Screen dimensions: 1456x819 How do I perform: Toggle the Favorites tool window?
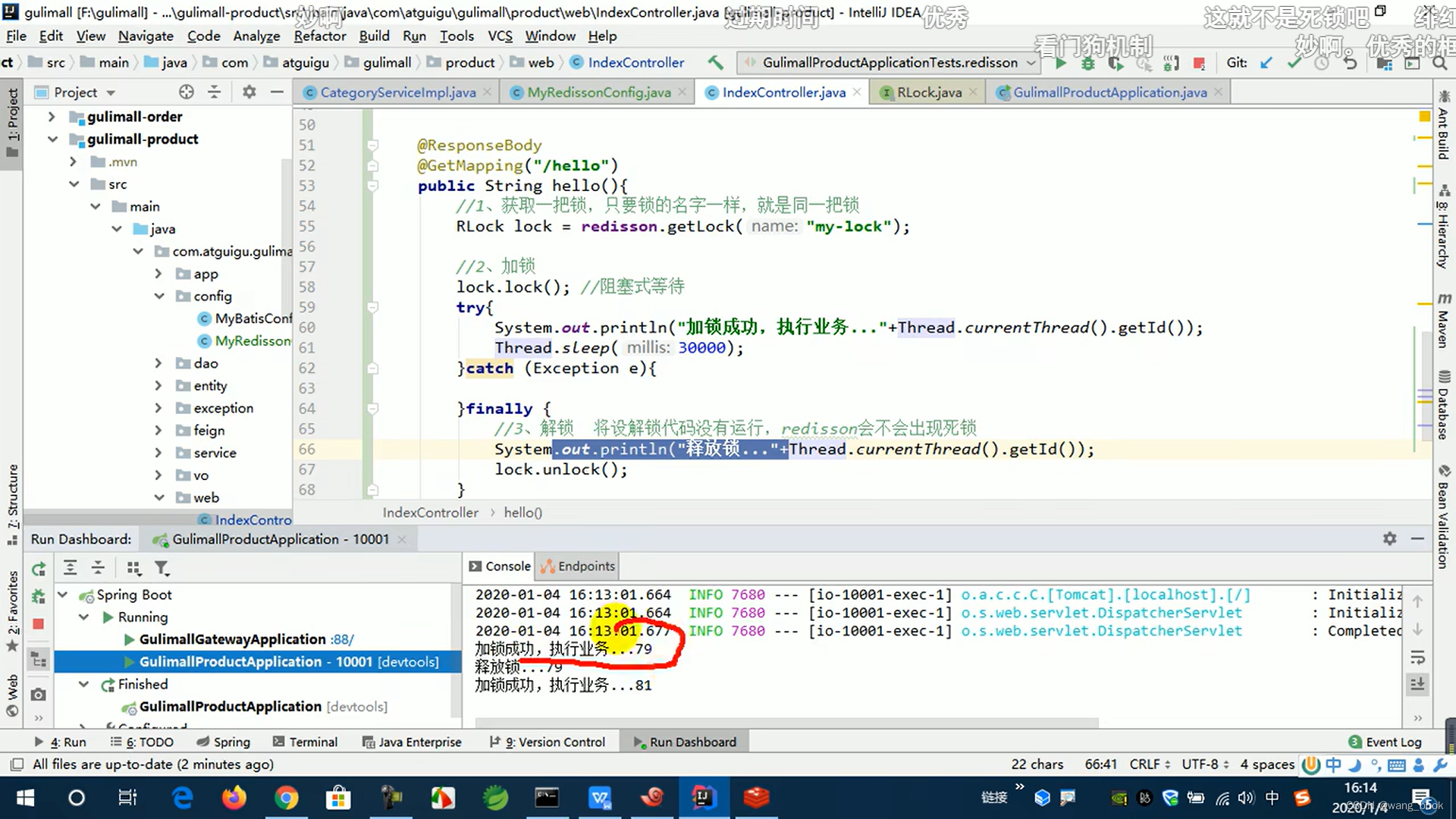pos(12,611)
